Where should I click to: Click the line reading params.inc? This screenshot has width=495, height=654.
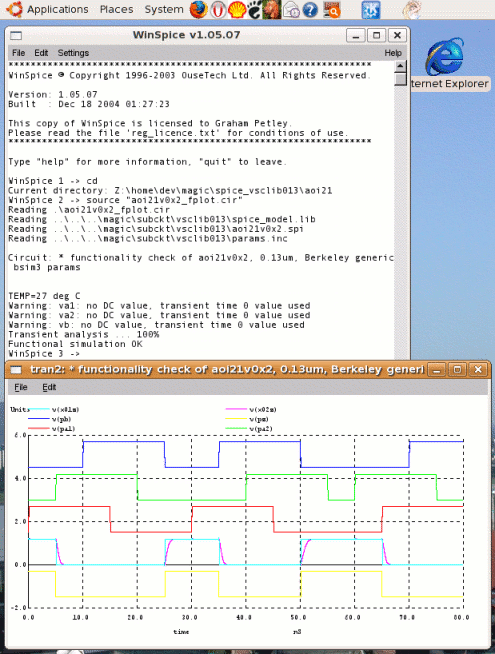click(x=148, y=239)
